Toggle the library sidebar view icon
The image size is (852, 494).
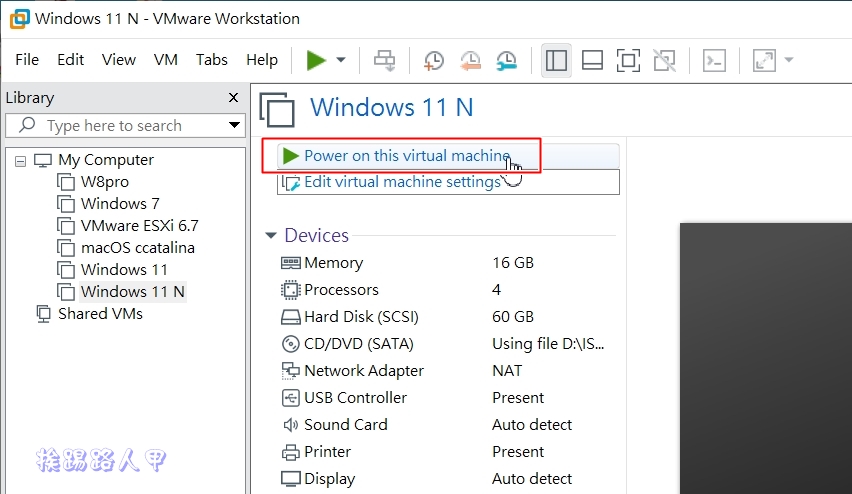point(556,60)
